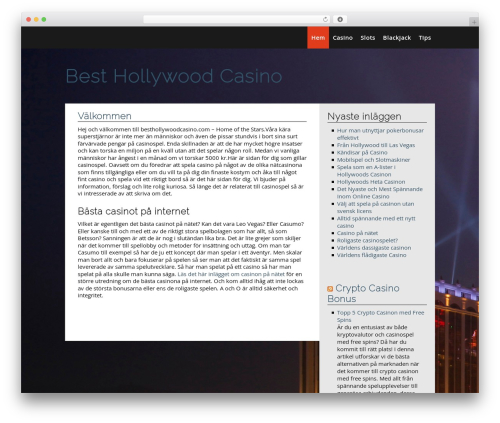The width and height of the screenshot is (500, 423).
Task: Open 'Roligaste casinospelet?' post
Action: click(367, 240)
